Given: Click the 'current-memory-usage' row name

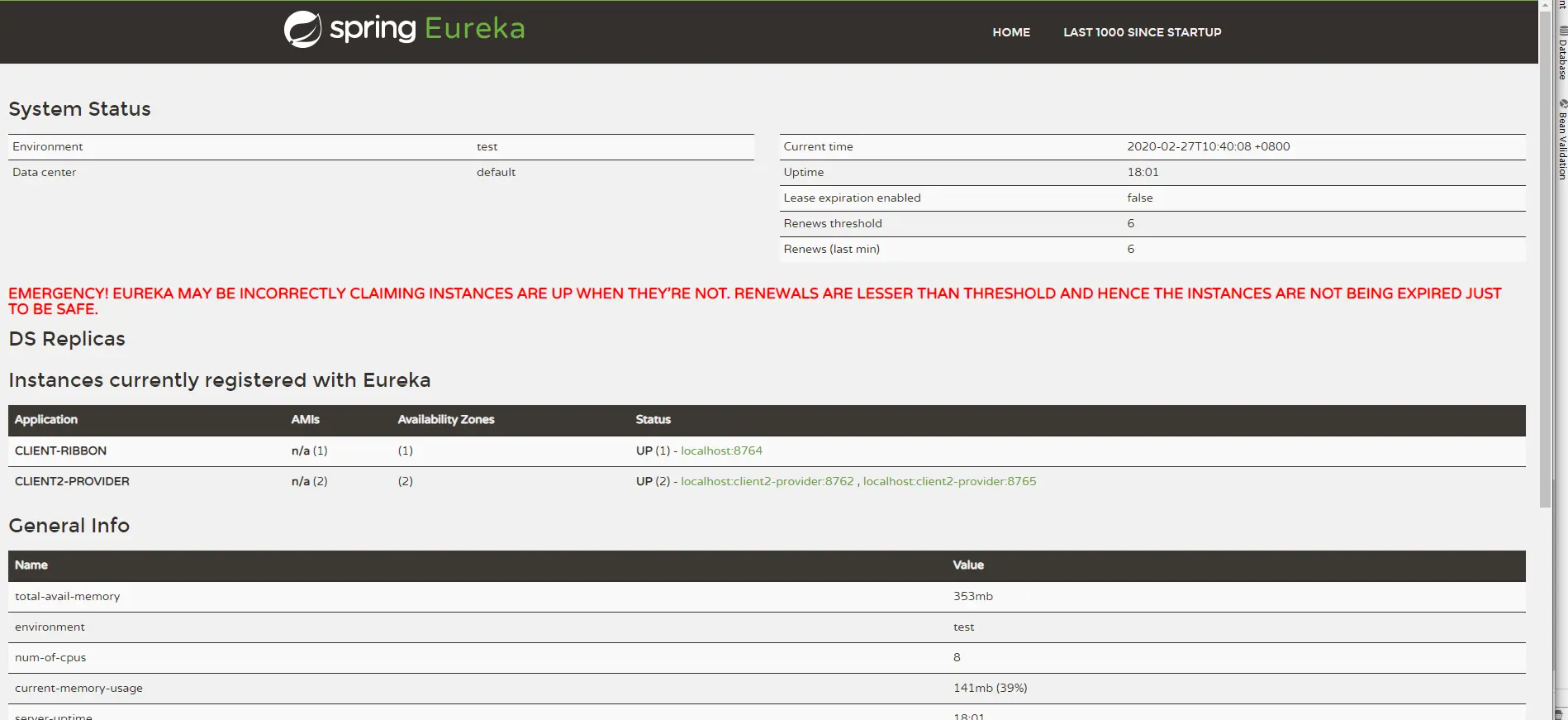Looking at the screenshot, I should point(78,688).
